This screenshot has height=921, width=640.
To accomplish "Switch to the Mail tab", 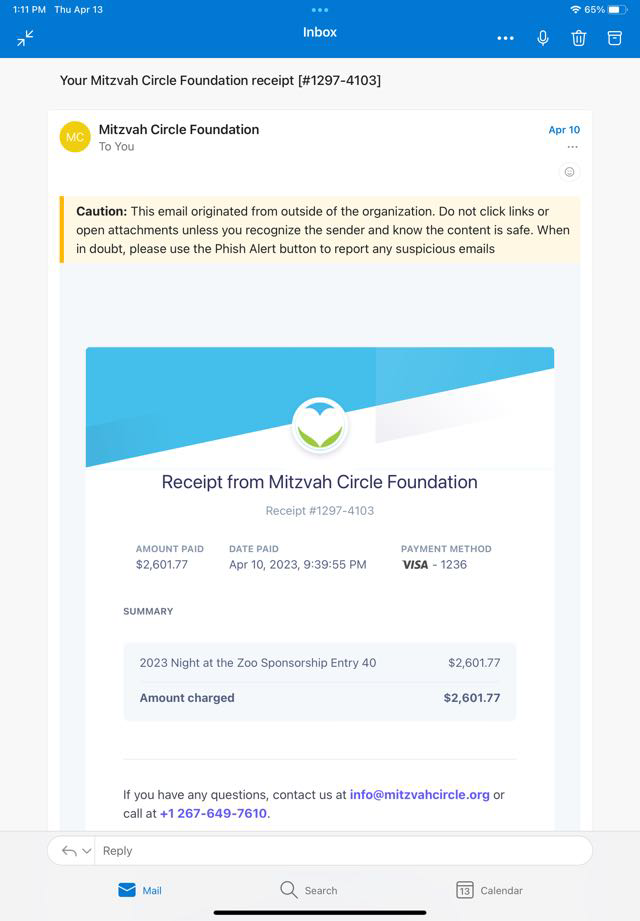I will [139, 890].
